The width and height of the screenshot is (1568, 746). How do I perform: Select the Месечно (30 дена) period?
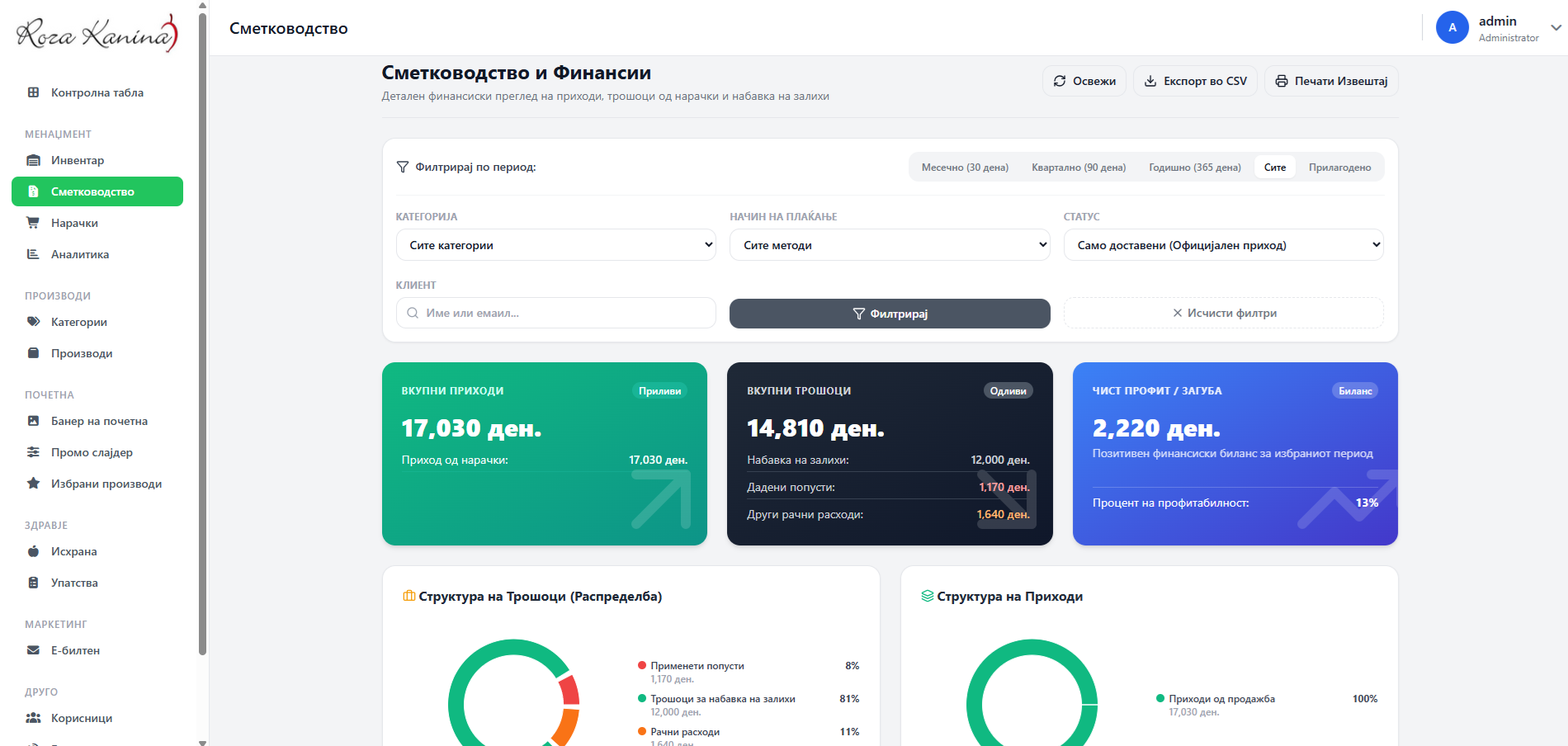[965, 168]
